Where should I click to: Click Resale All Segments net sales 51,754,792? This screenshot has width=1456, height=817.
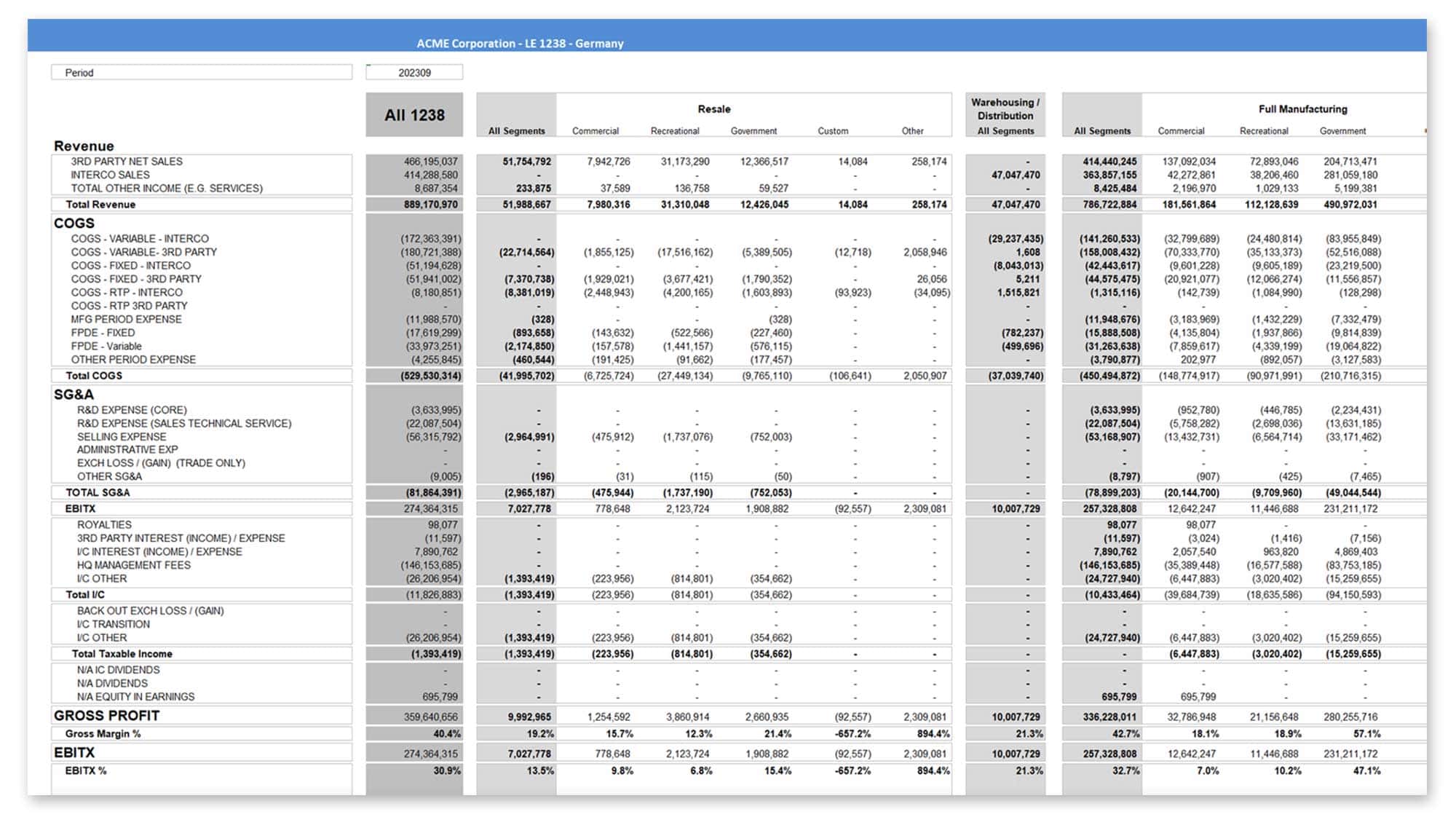527,162
